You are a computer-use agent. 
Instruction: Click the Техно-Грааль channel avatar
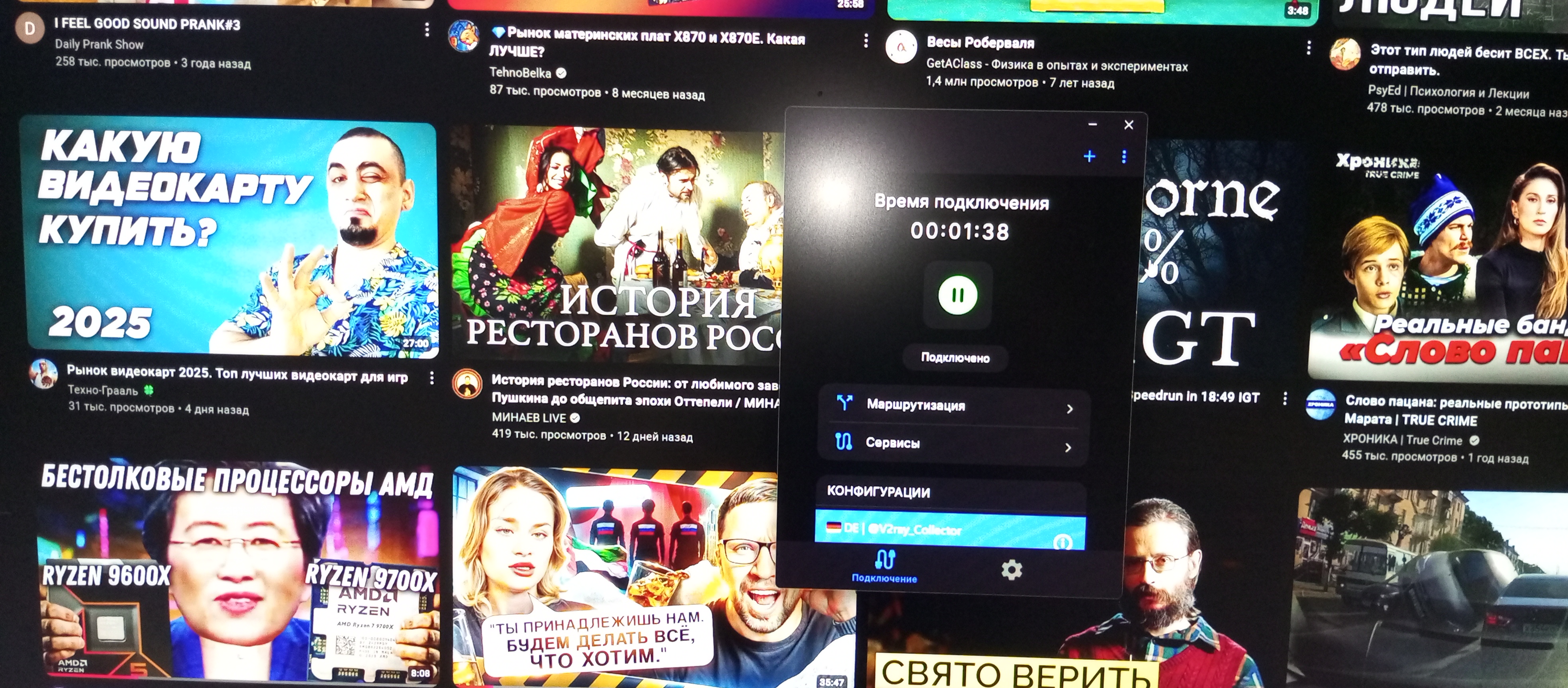[x=43, y=373]
